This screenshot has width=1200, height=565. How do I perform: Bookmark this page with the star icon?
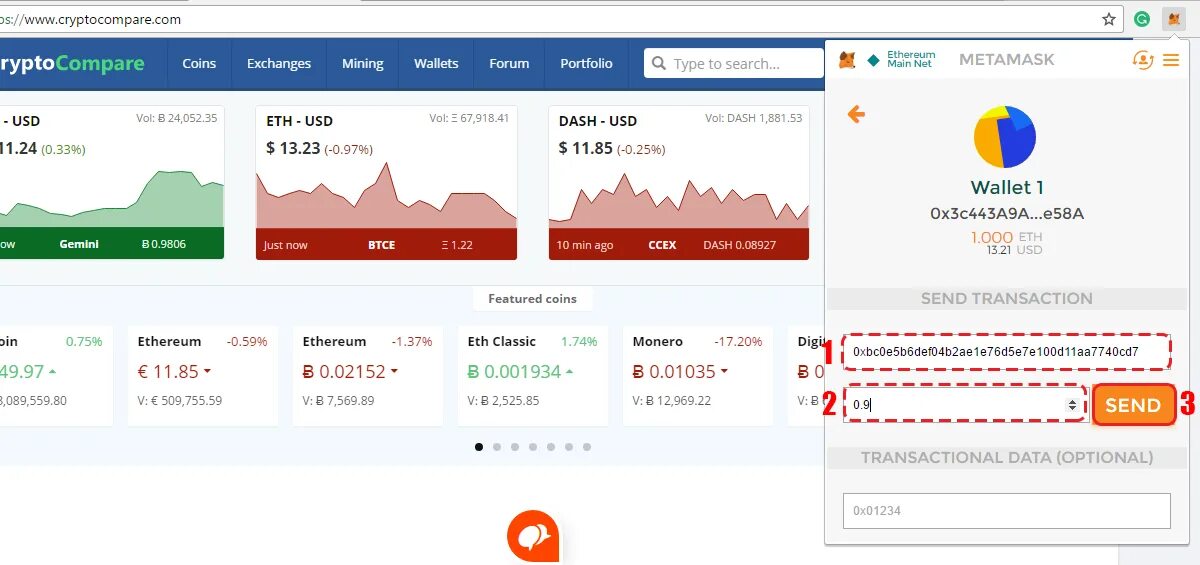[1109, 19]
